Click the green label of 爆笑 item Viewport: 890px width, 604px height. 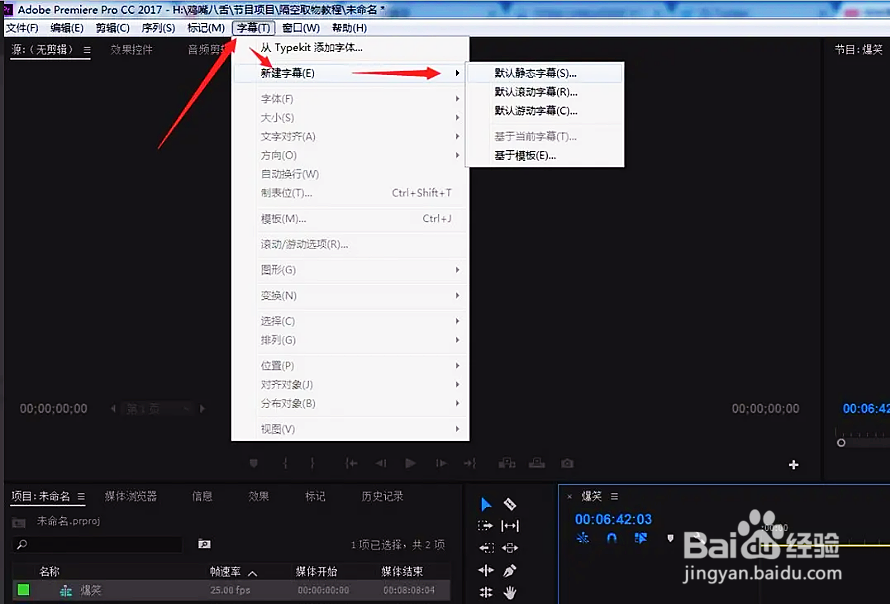pyautogui.click(x=23, y=590)
